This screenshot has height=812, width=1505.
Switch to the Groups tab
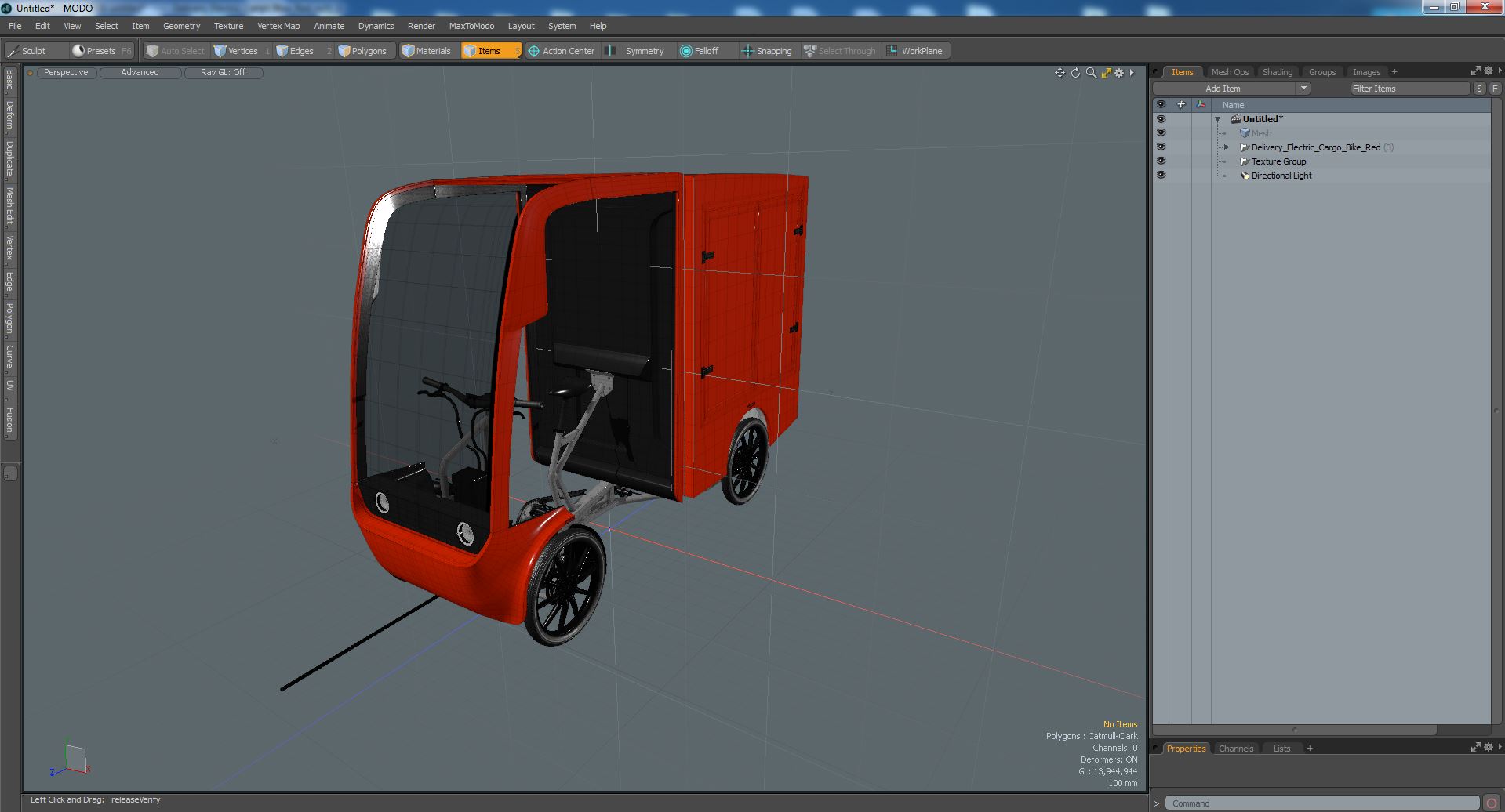click(x=1322, y=72)
